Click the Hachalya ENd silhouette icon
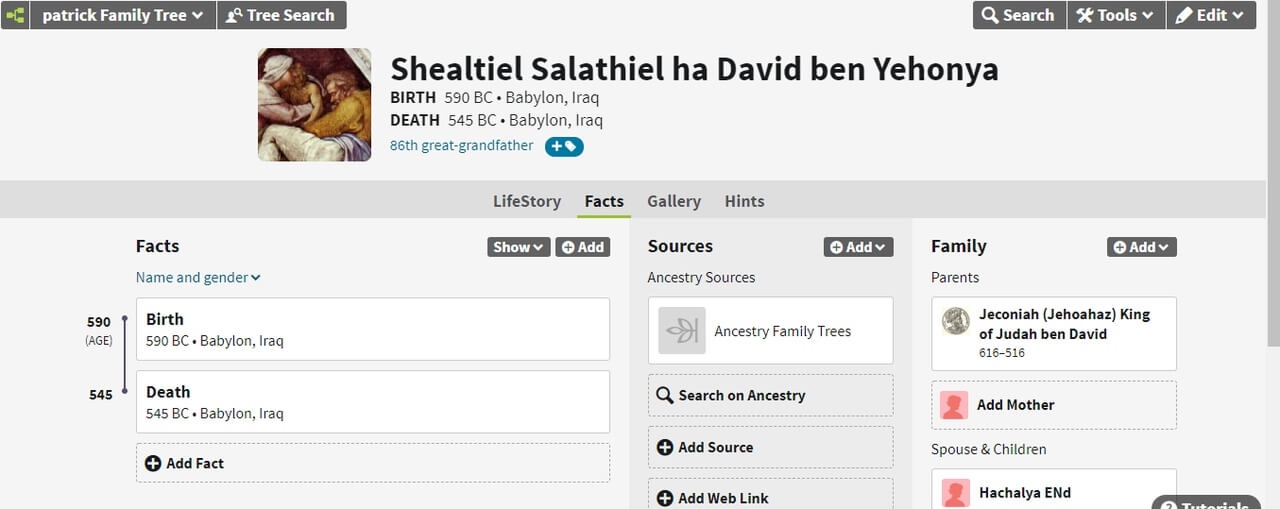This screenshot has height=509, width=1280. [x=955, y=493]
